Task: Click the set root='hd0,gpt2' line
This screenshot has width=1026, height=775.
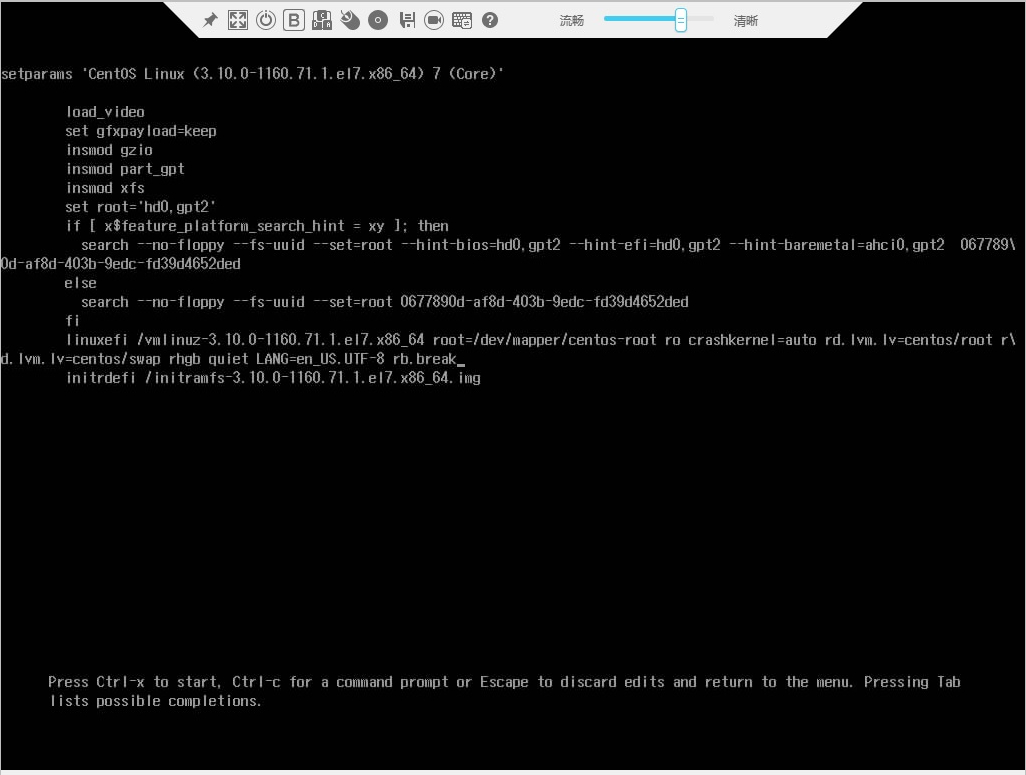Action: (x=140, y=207)
